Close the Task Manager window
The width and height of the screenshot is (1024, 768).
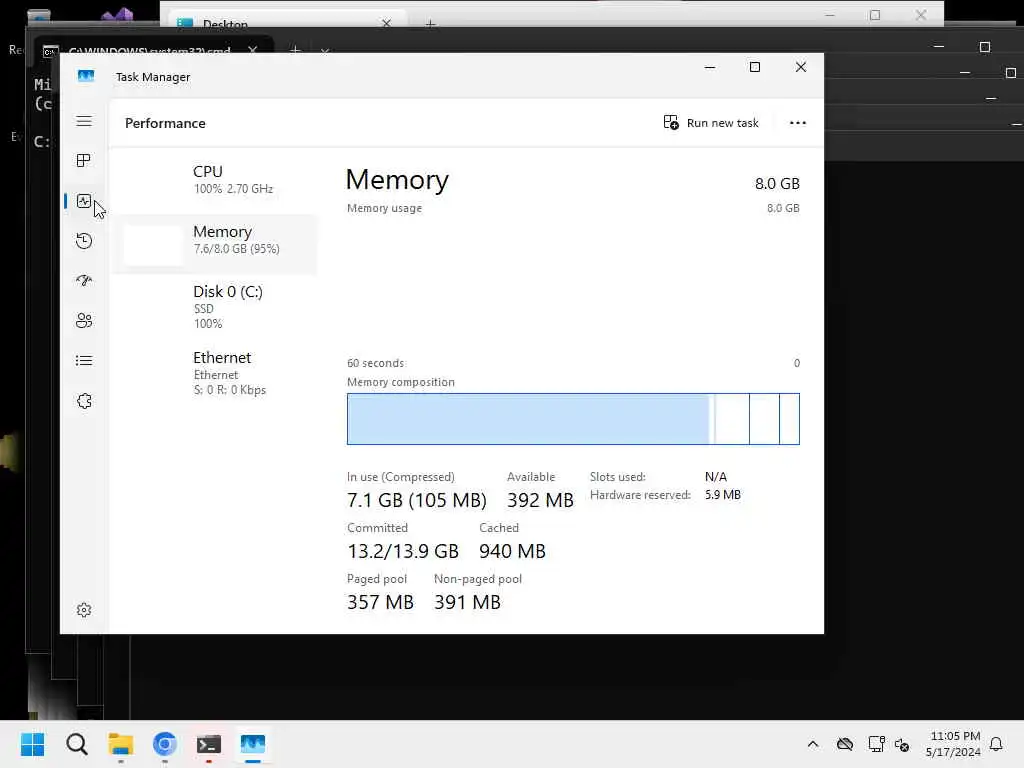pos(801,67)
